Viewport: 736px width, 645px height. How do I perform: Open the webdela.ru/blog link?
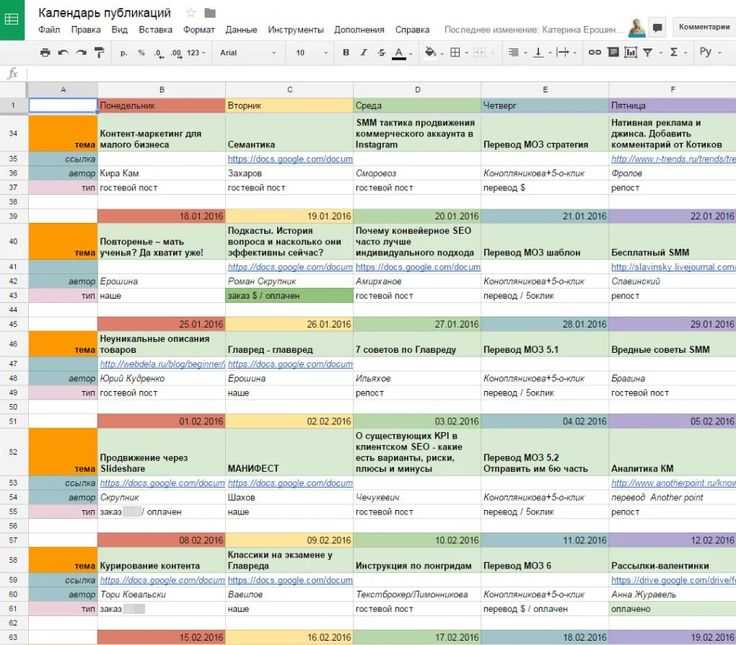pos(162,364)
